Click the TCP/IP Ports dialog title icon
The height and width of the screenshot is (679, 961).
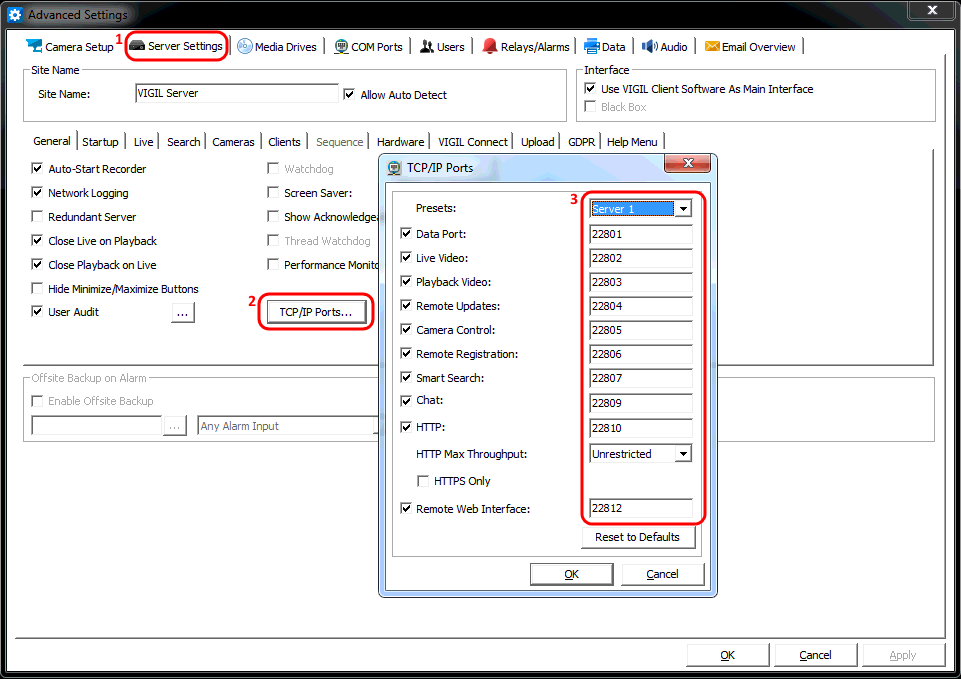point(395,168)
